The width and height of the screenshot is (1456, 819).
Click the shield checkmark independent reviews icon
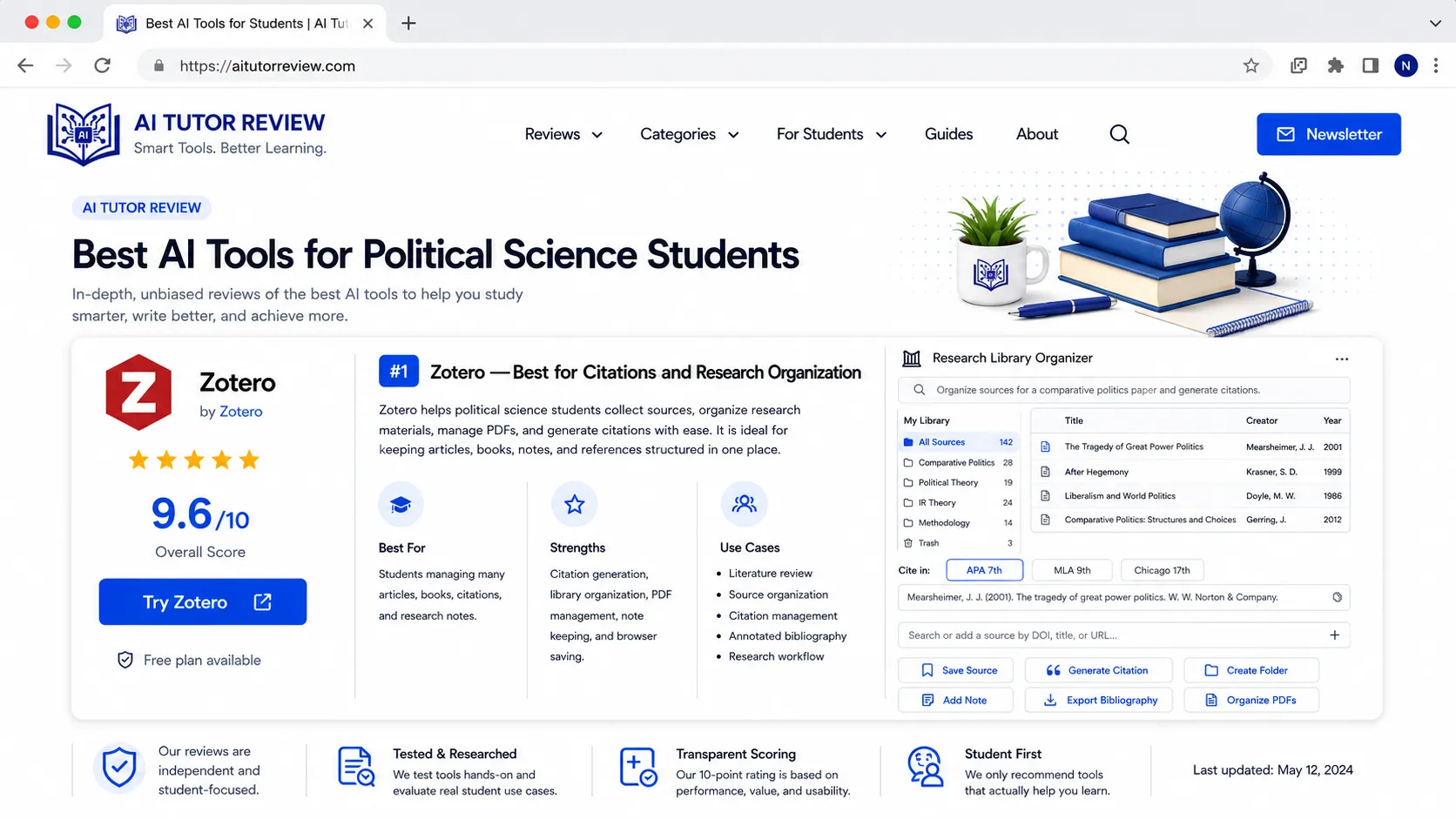click(x=119, y=769)
